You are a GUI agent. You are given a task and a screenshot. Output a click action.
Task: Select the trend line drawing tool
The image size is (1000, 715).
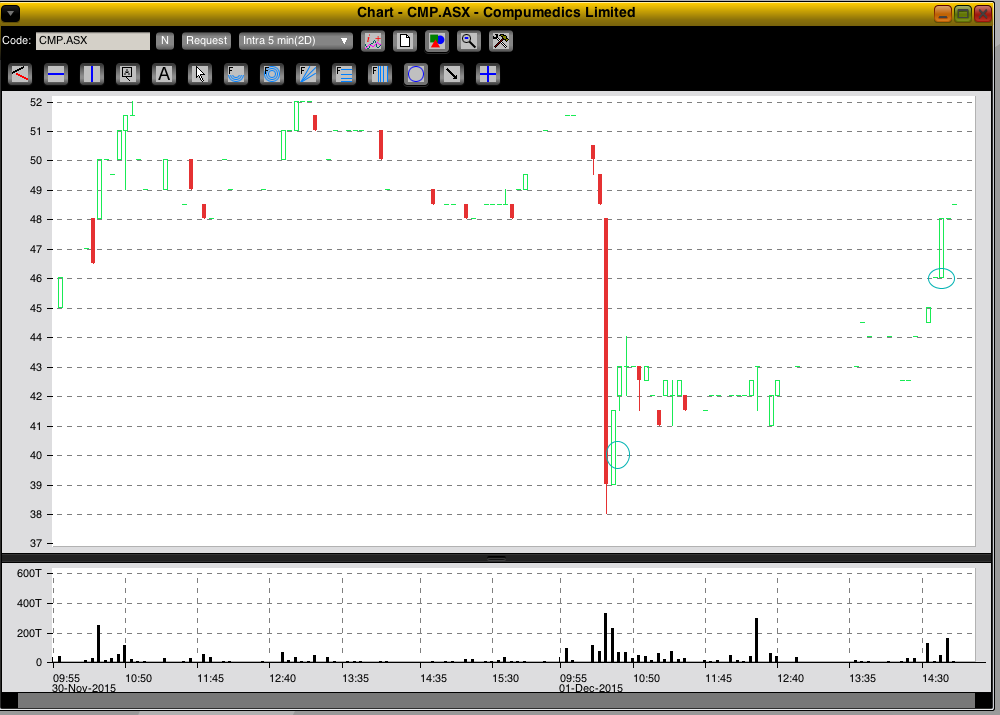tap(20, 74)
